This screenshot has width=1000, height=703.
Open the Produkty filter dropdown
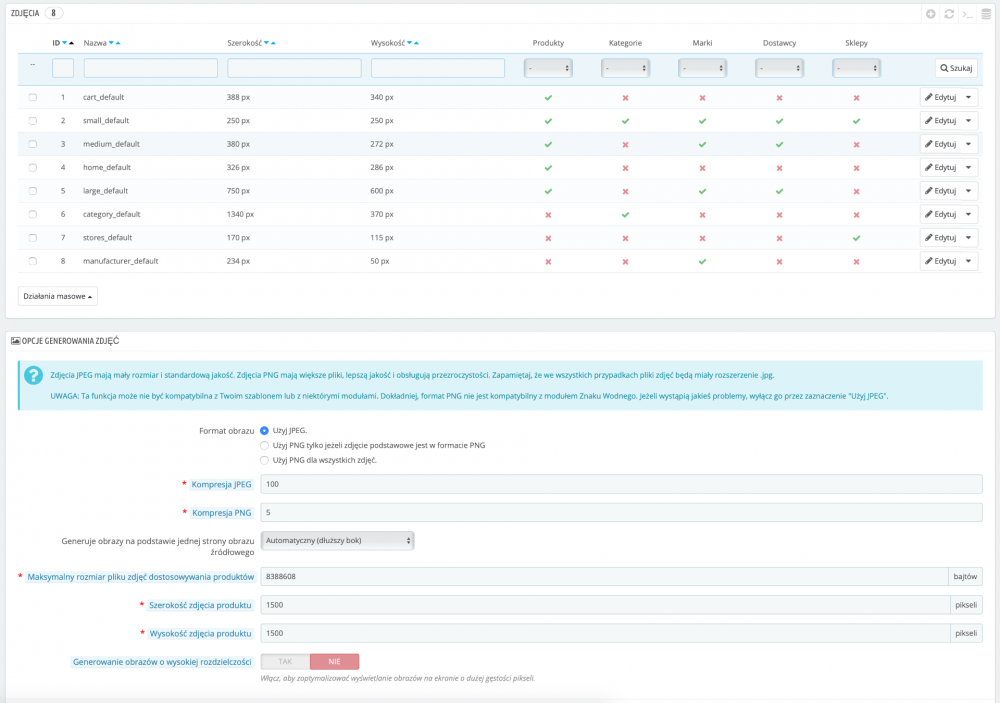548,68
